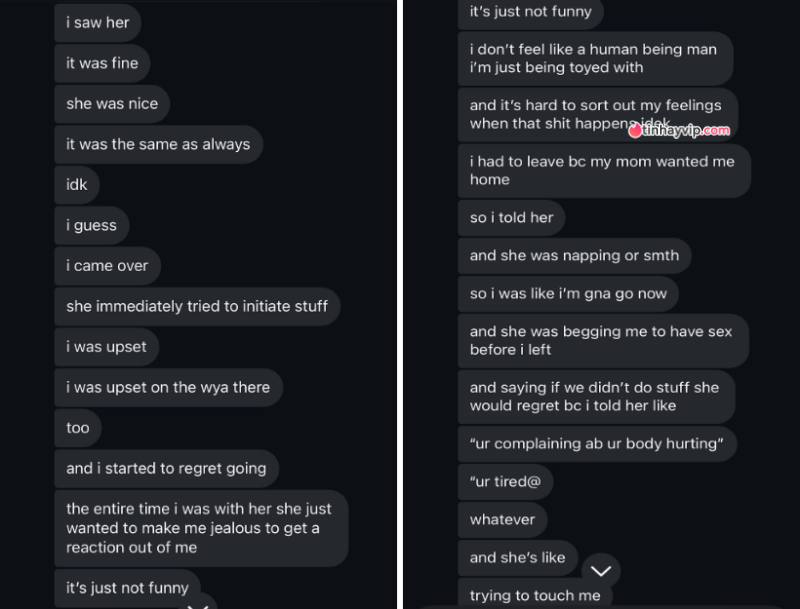
Task: Click the scroll-down chevron in left chat
Action: pyautogui.click(x=198, y=604)
